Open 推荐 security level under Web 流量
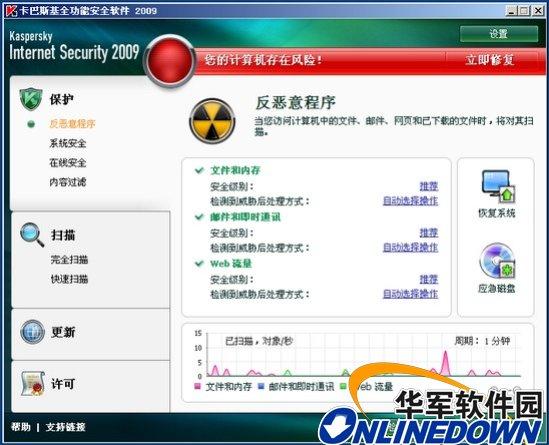This screenshot has width=549, height=445. point(429,279)
